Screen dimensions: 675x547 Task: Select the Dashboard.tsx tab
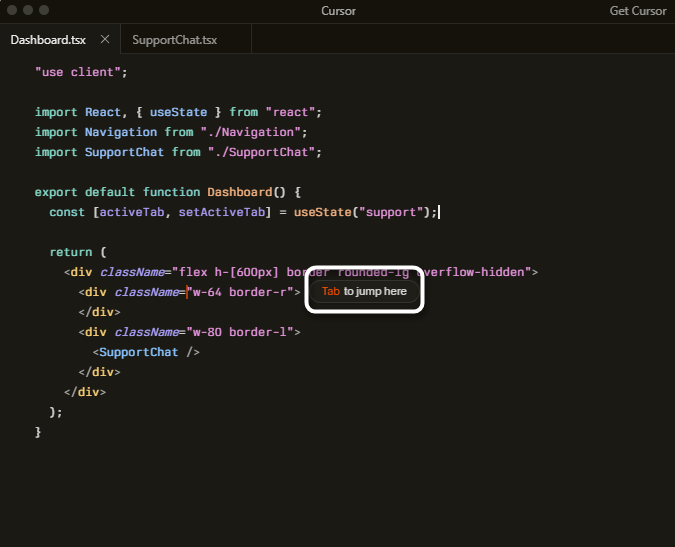(x=48, y=40)
